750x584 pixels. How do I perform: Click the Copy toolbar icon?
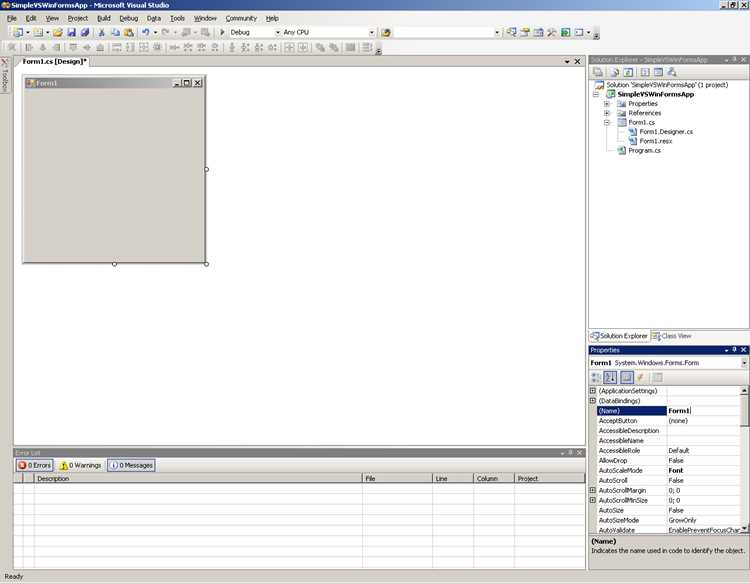(115, 33)
